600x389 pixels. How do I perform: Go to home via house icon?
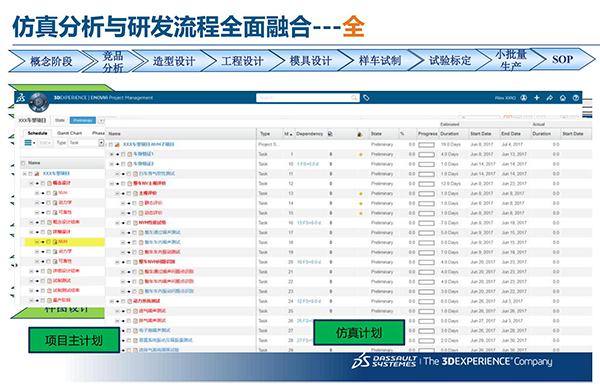pyautogui.click(x=562, y=98)
